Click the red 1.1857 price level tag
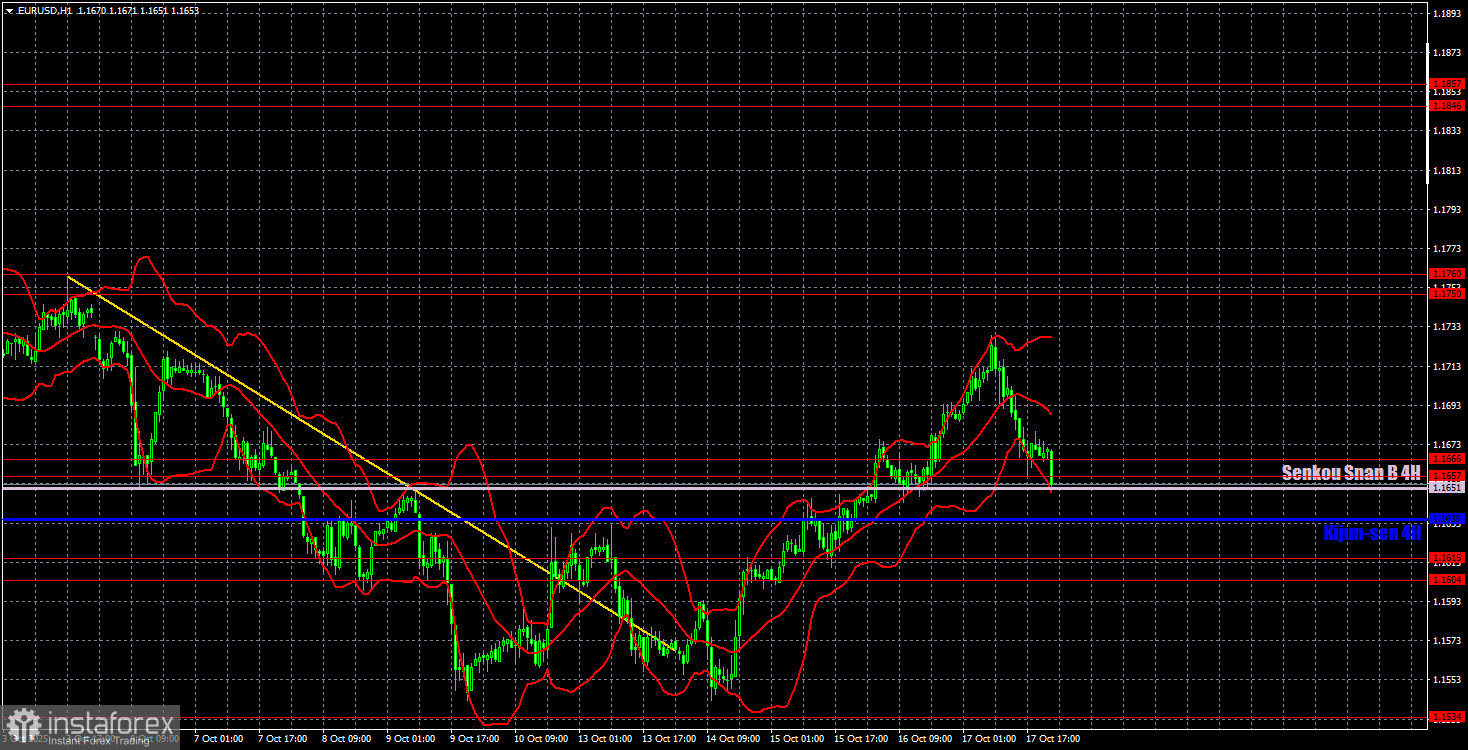 point(1447,84)
